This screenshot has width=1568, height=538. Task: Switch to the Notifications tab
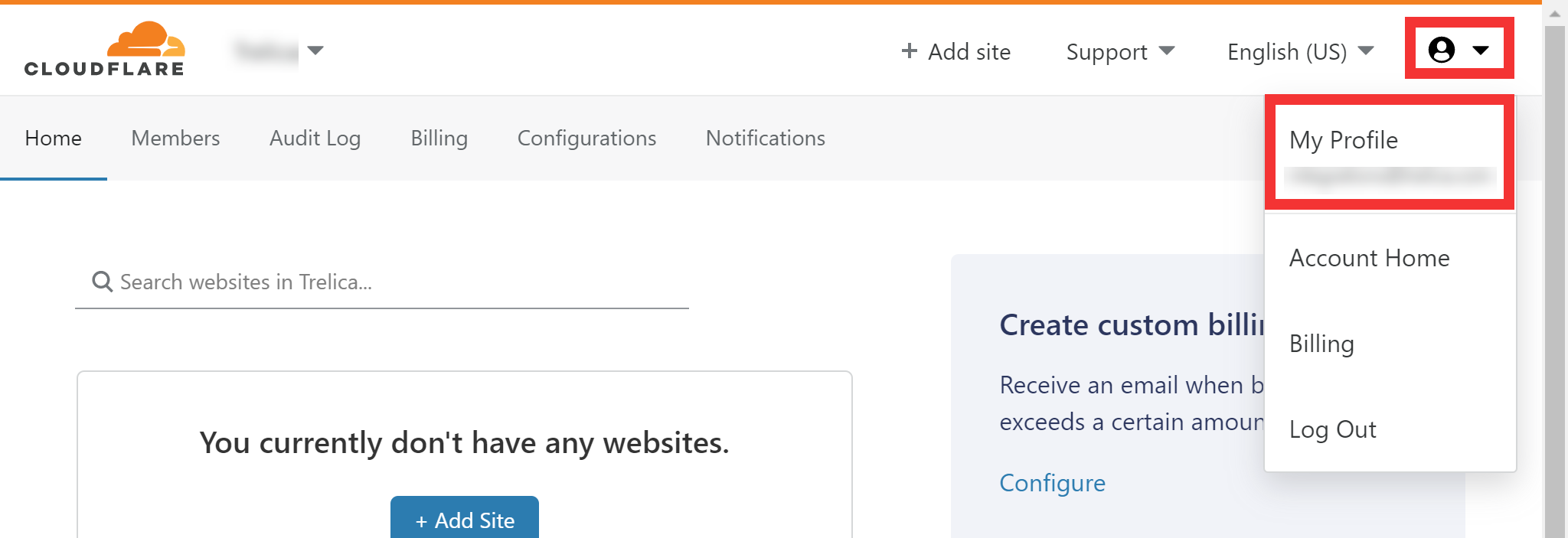pyautogui.click(x=766, y=138)
